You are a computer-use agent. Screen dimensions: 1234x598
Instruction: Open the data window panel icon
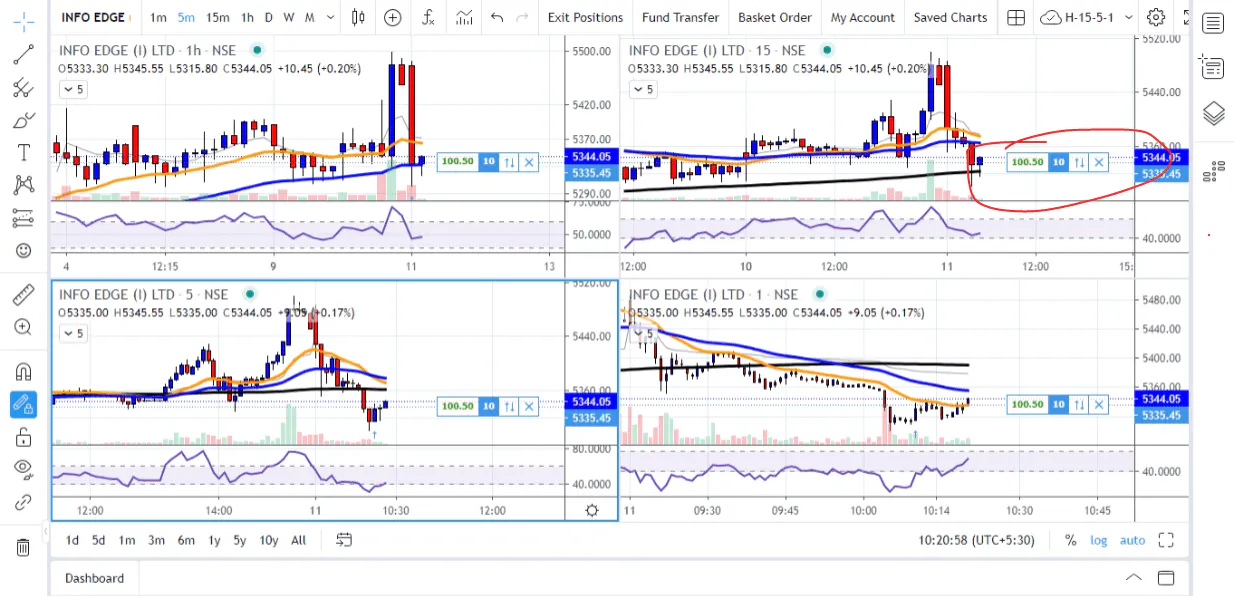[x=1213, y=67]
